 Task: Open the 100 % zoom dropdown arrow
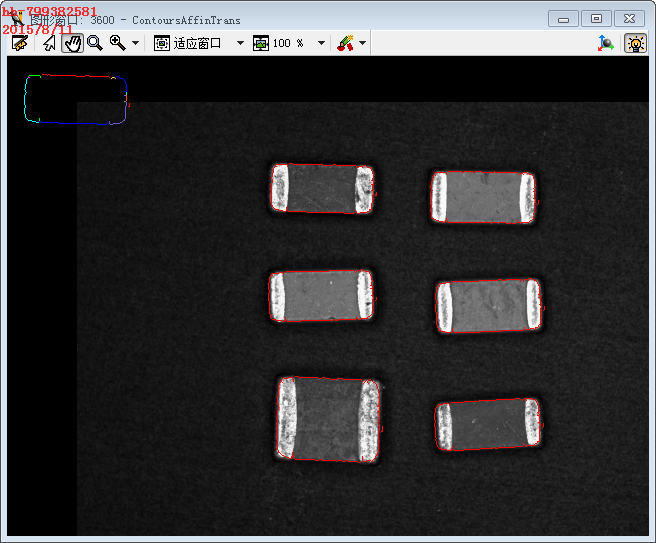(x=321, y=43)
